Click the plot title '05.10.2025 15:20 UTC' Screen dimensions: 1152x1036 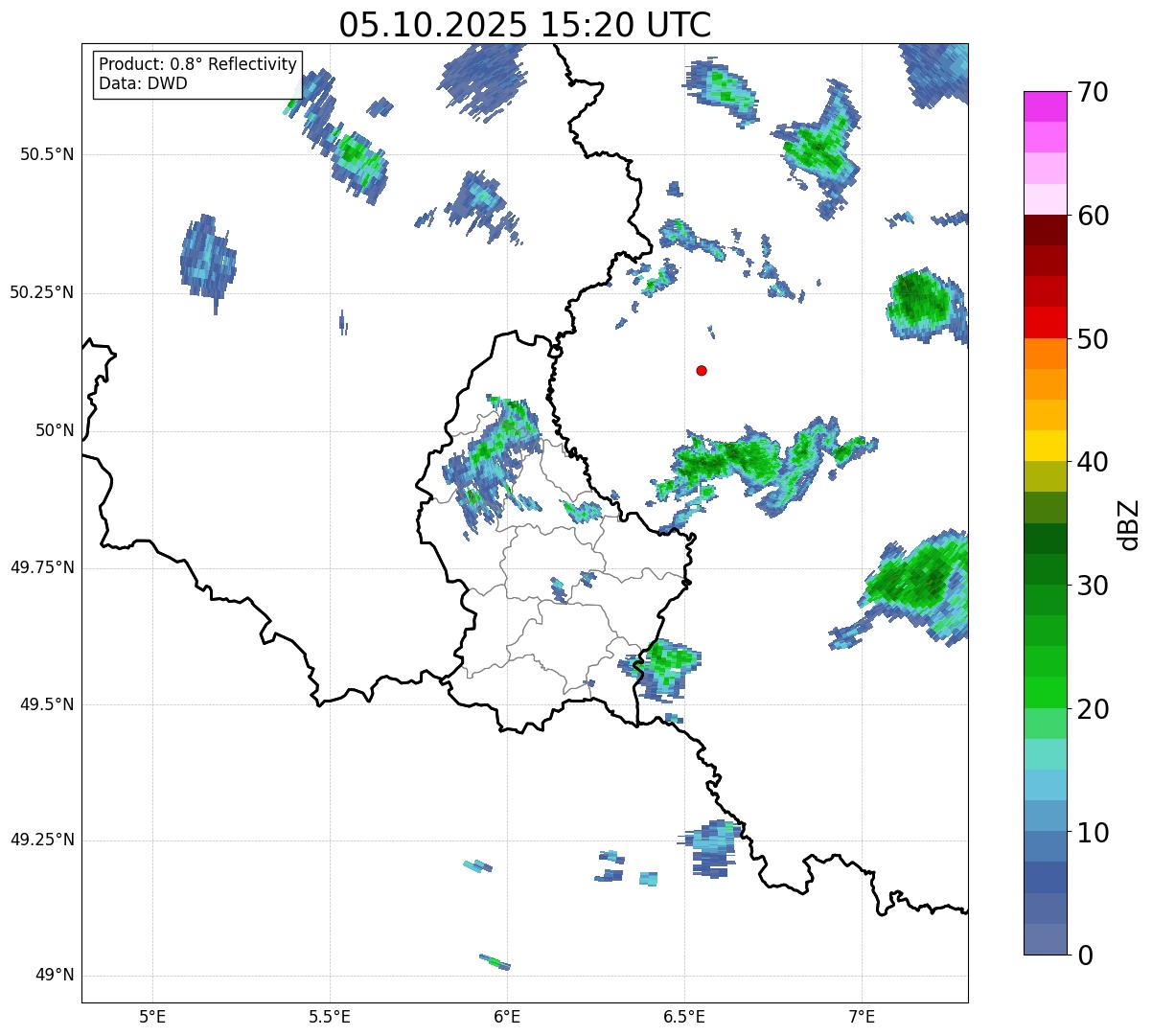coord(525,24)
